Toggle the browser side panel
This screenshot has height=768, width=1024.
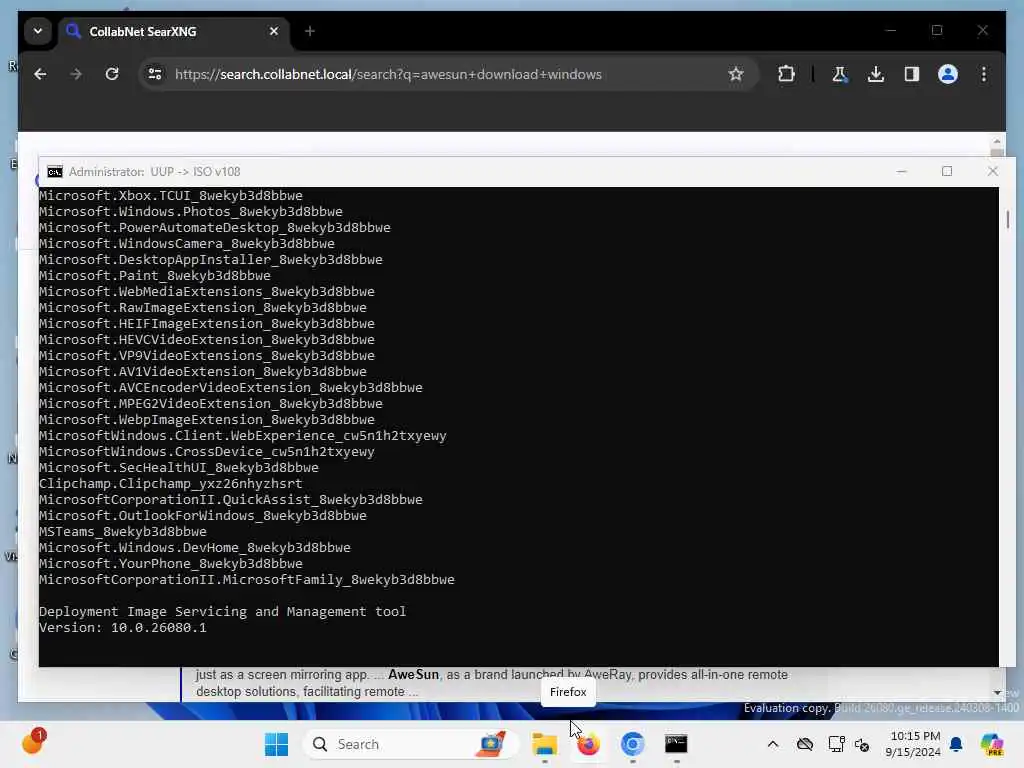point(912,74)
